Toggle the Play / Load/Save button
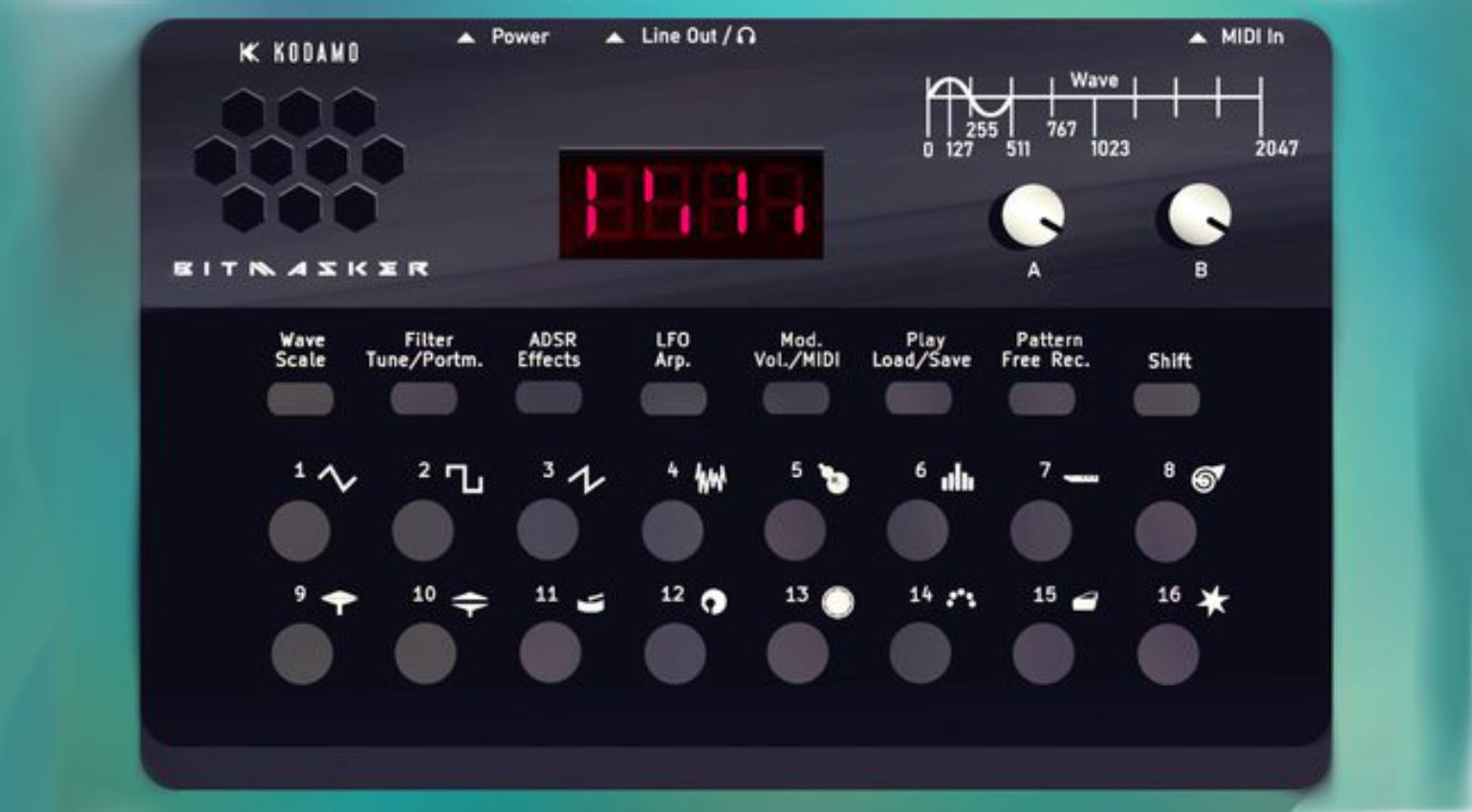 919,399
